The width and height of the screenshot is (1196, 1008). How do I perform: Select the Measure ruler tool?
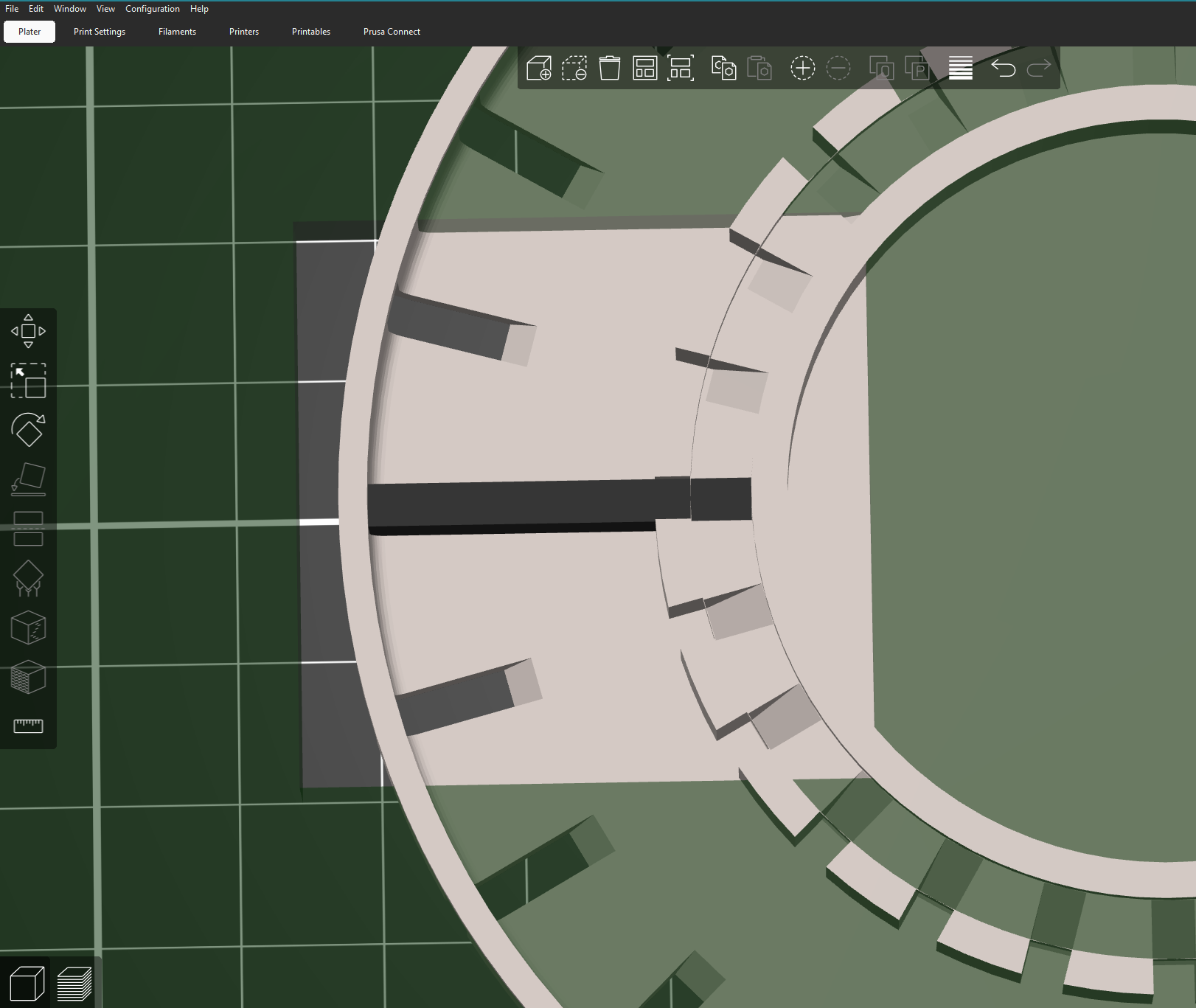click(28, 726)
